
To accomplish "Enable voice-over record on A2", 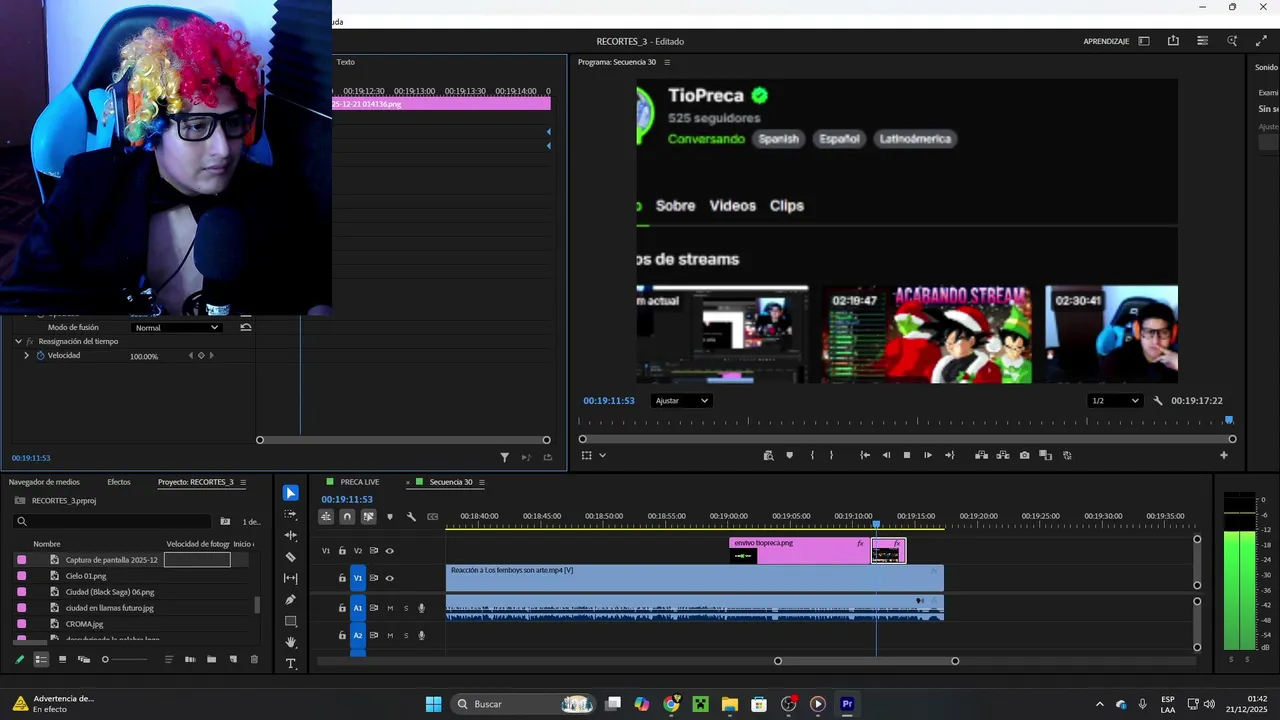I will [421, 635].
